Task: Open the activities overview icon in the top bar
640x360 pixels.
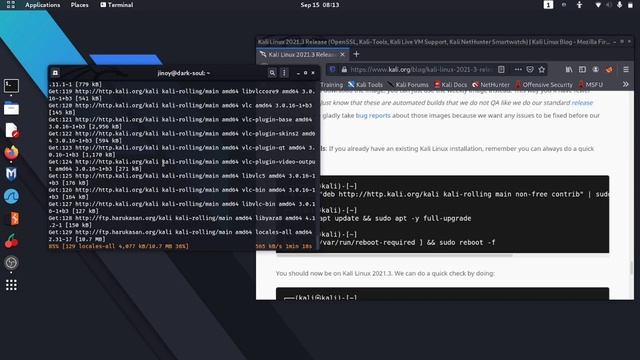Action: coord(11,4)
